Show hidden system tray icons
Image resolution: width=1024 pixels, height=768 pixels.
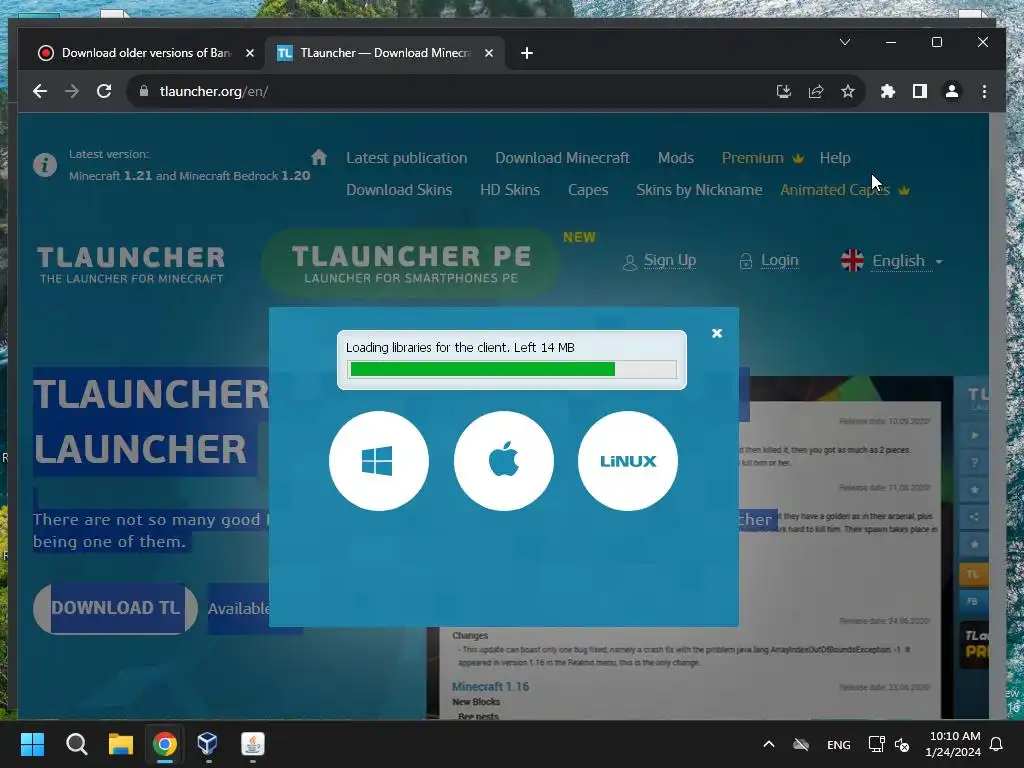click(769, 744)
